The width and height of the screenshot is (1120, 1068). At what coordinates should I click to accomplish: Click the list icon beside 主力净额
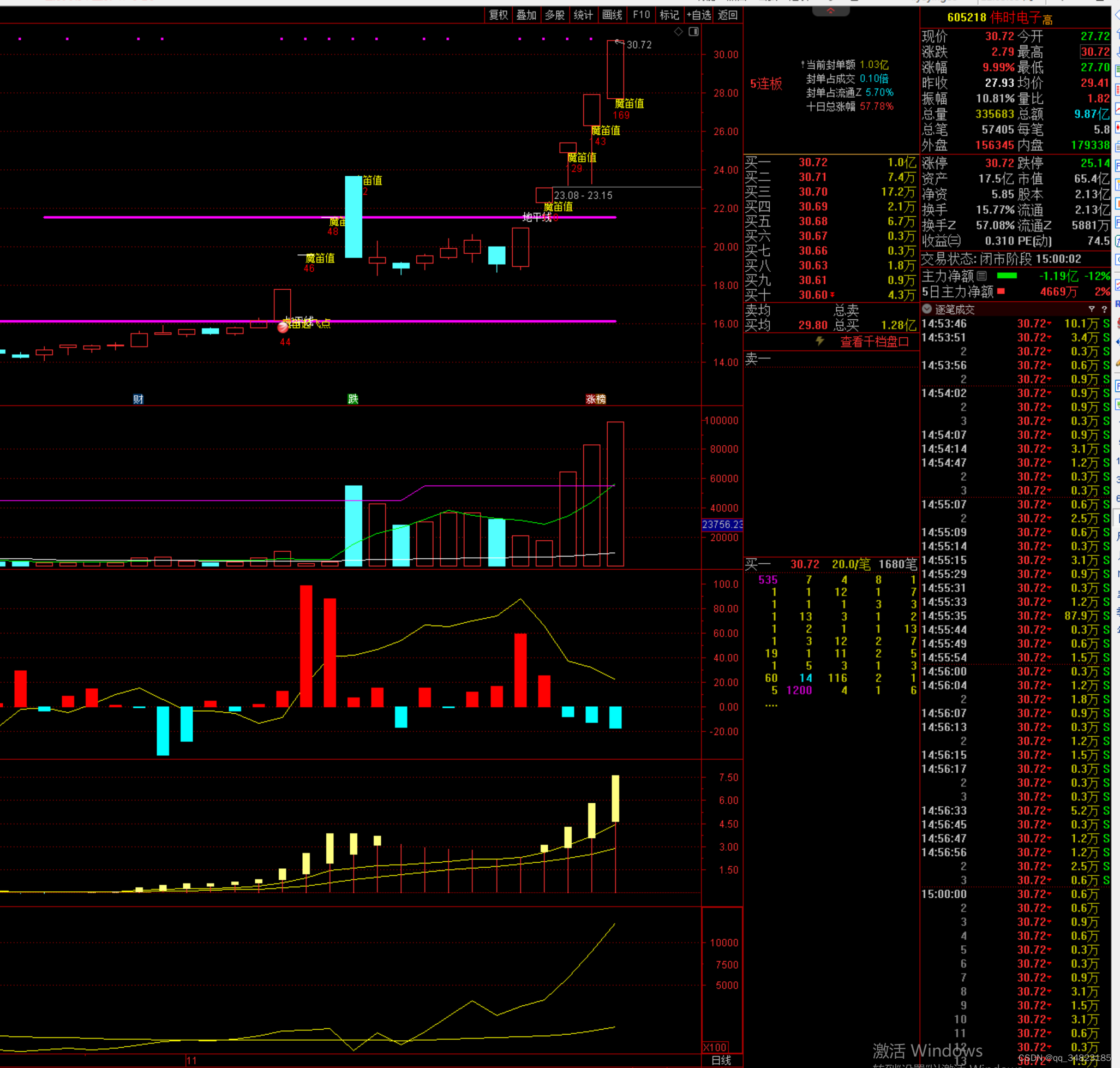click(x=982, y=277)
